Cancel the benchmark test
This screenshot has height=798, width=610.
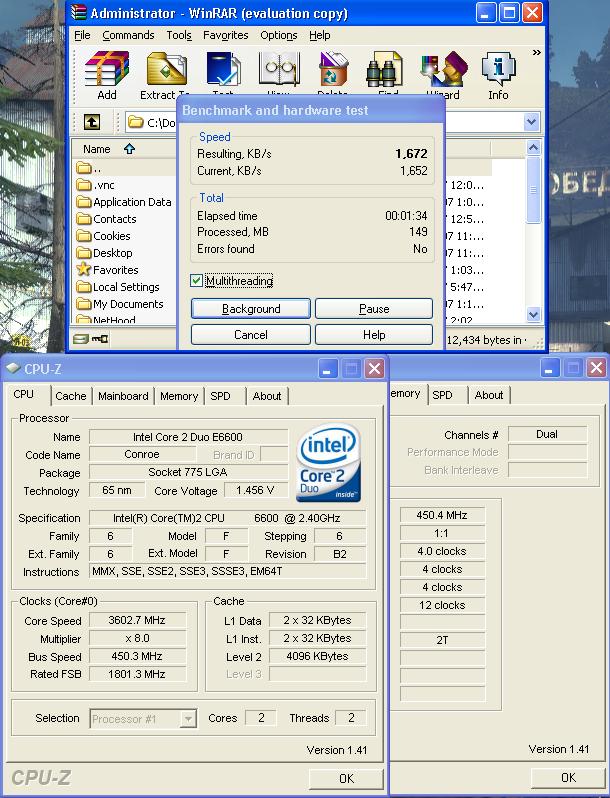251,335
